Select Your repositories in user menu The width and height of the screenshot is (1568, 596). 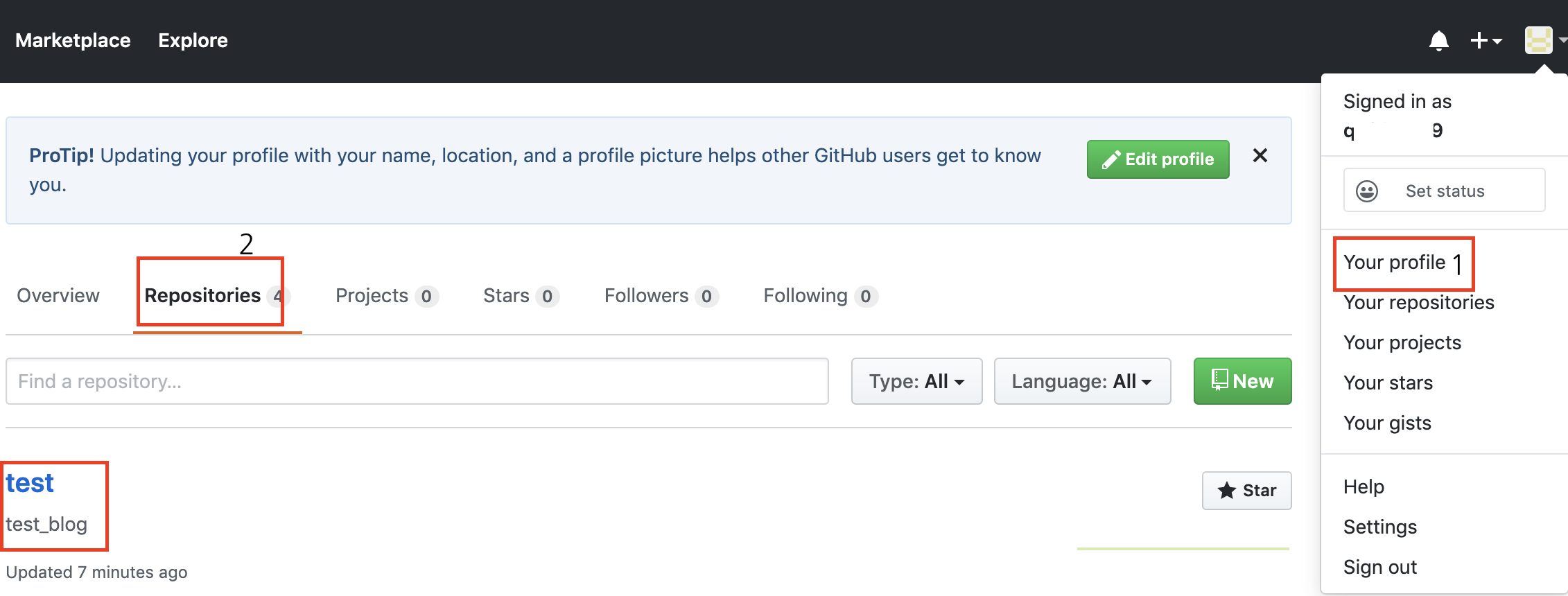point(1418,302)
